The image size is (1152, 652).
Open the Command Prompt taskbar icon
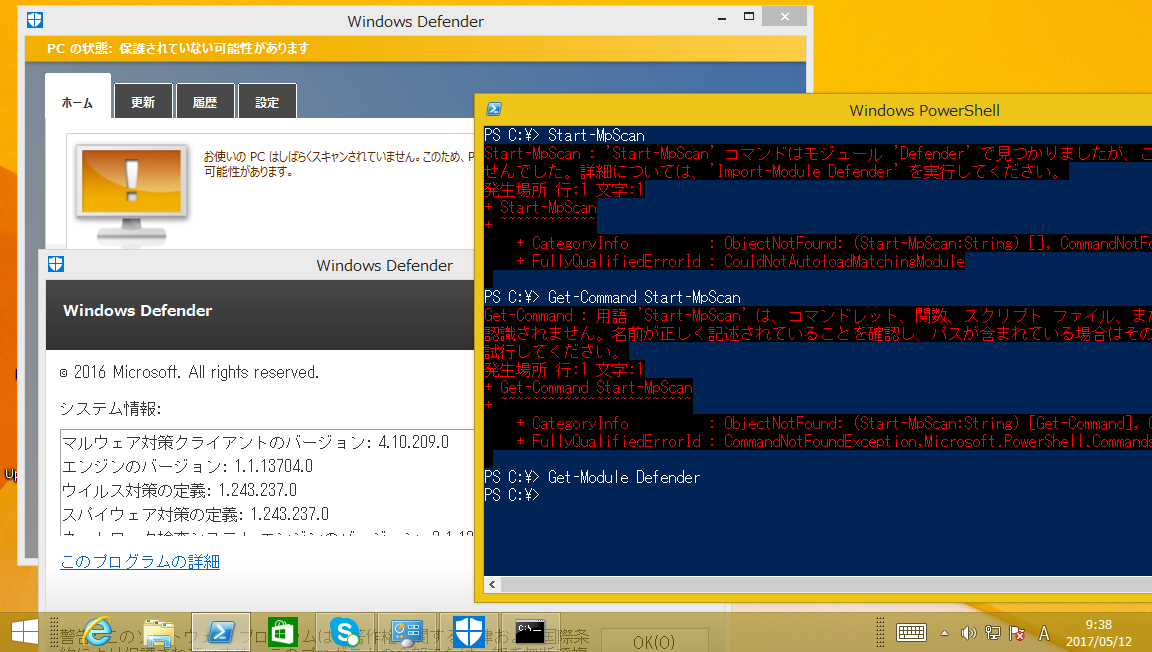click(530, 632)
